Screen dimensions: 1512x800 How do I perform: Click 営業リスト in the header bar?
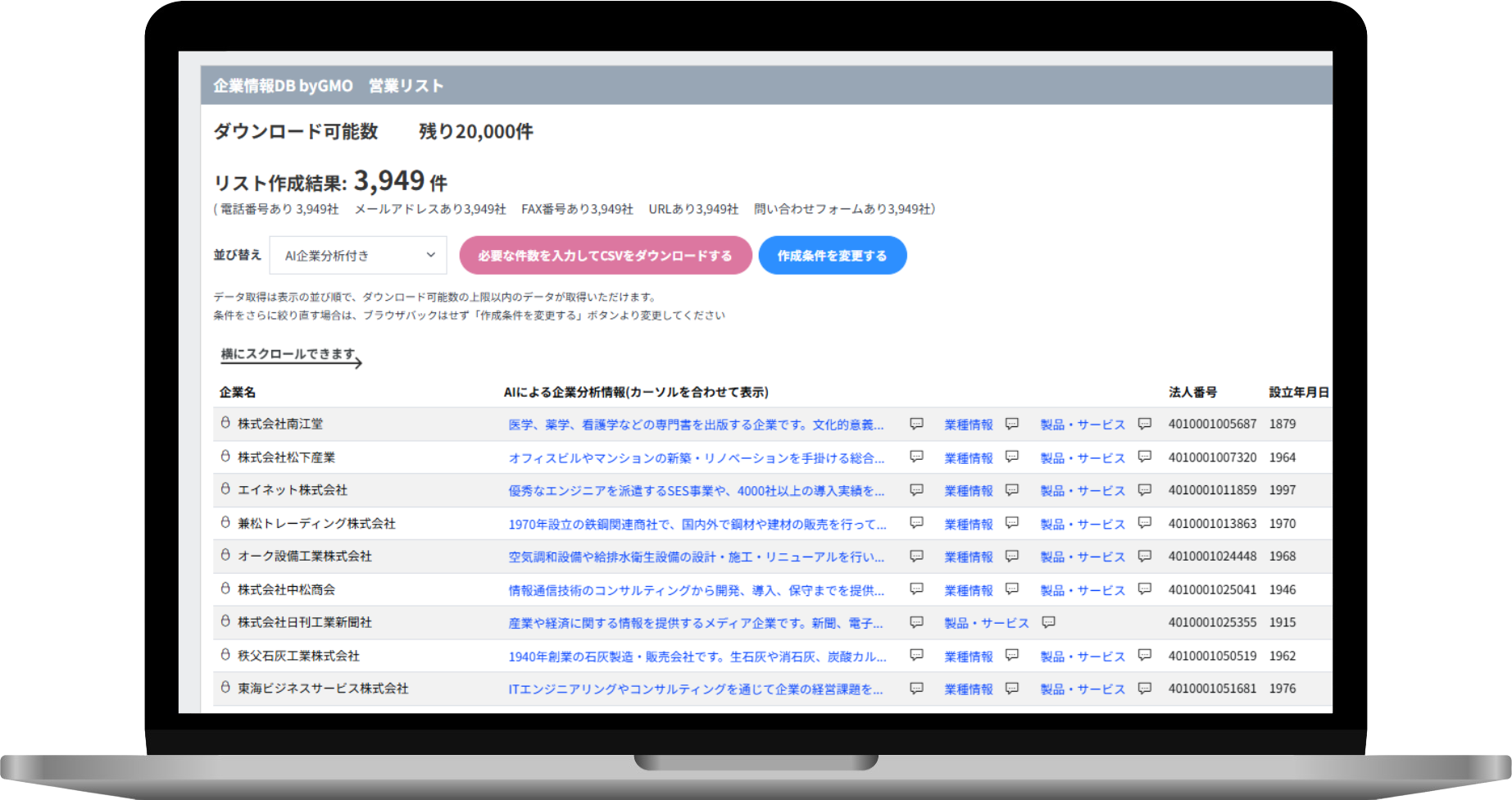pyautogui.click(x=406, y=86)
